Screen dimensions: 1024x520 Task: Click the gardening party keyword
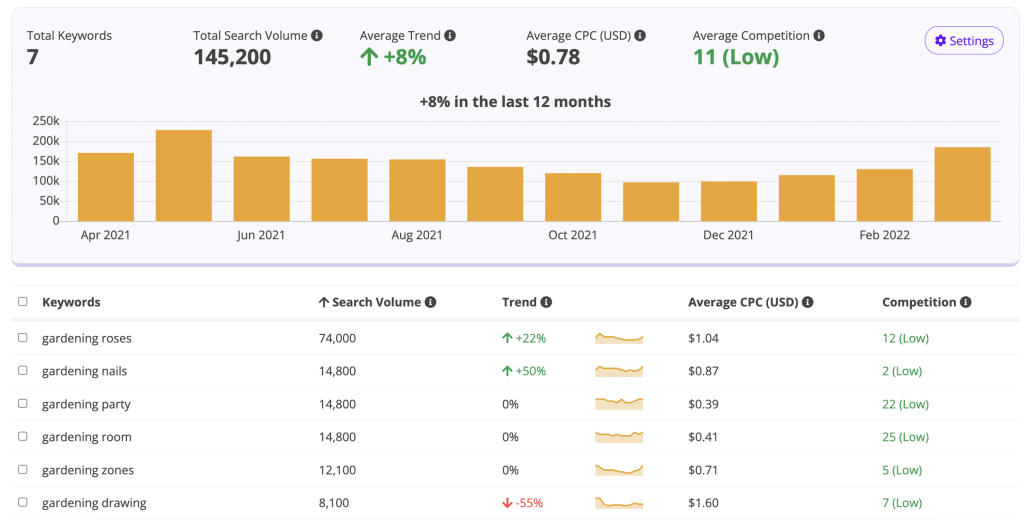pos(86,404)
